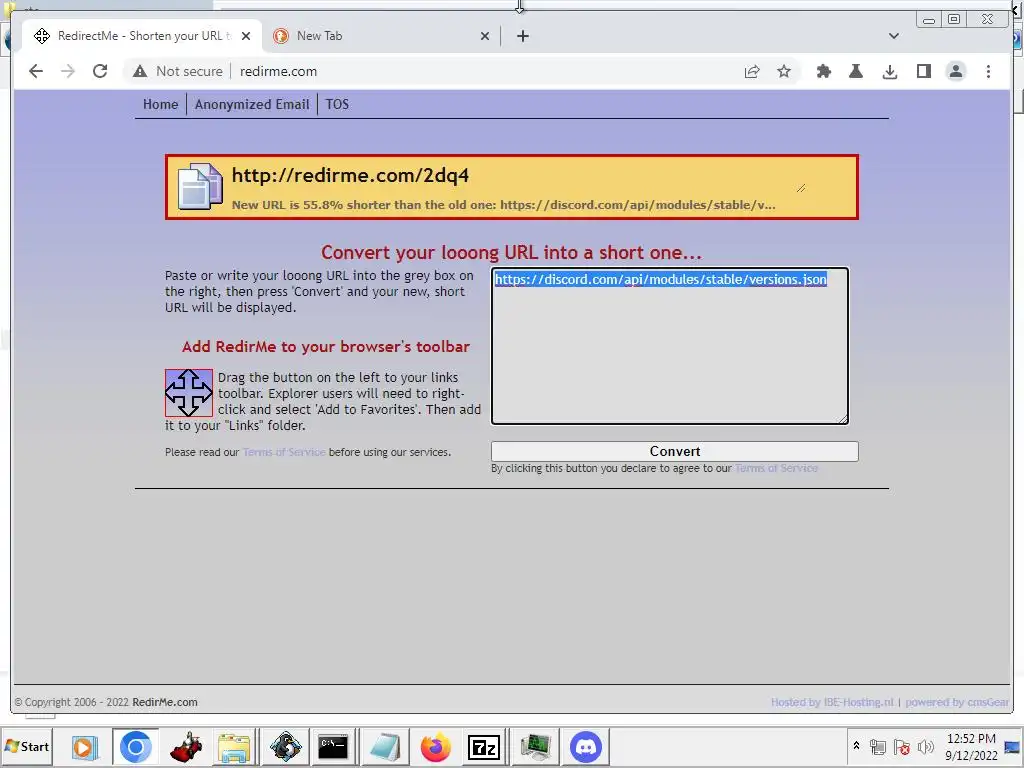Show hidden system tray icons

[856, 746]
